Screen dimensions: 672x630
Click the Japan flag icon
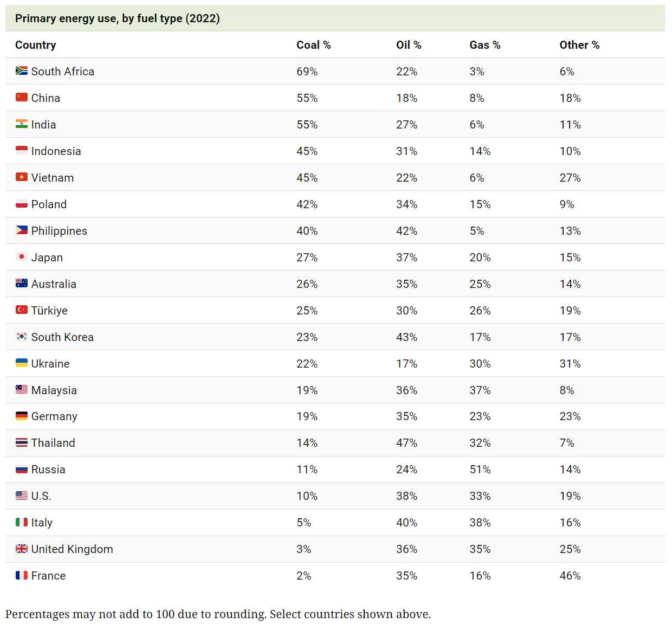click(x=21, y=257)
